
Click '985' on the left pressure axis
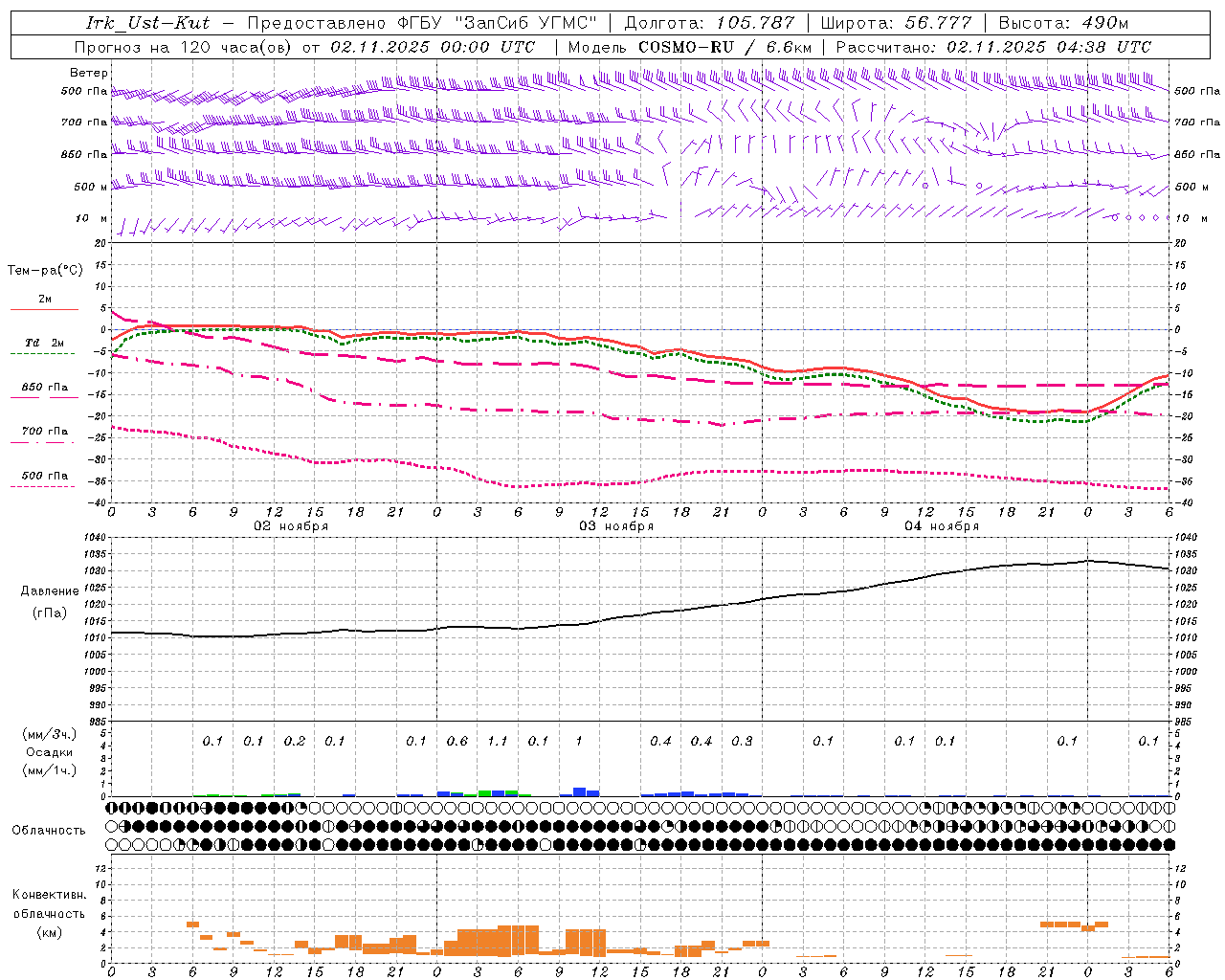point(100,723)
